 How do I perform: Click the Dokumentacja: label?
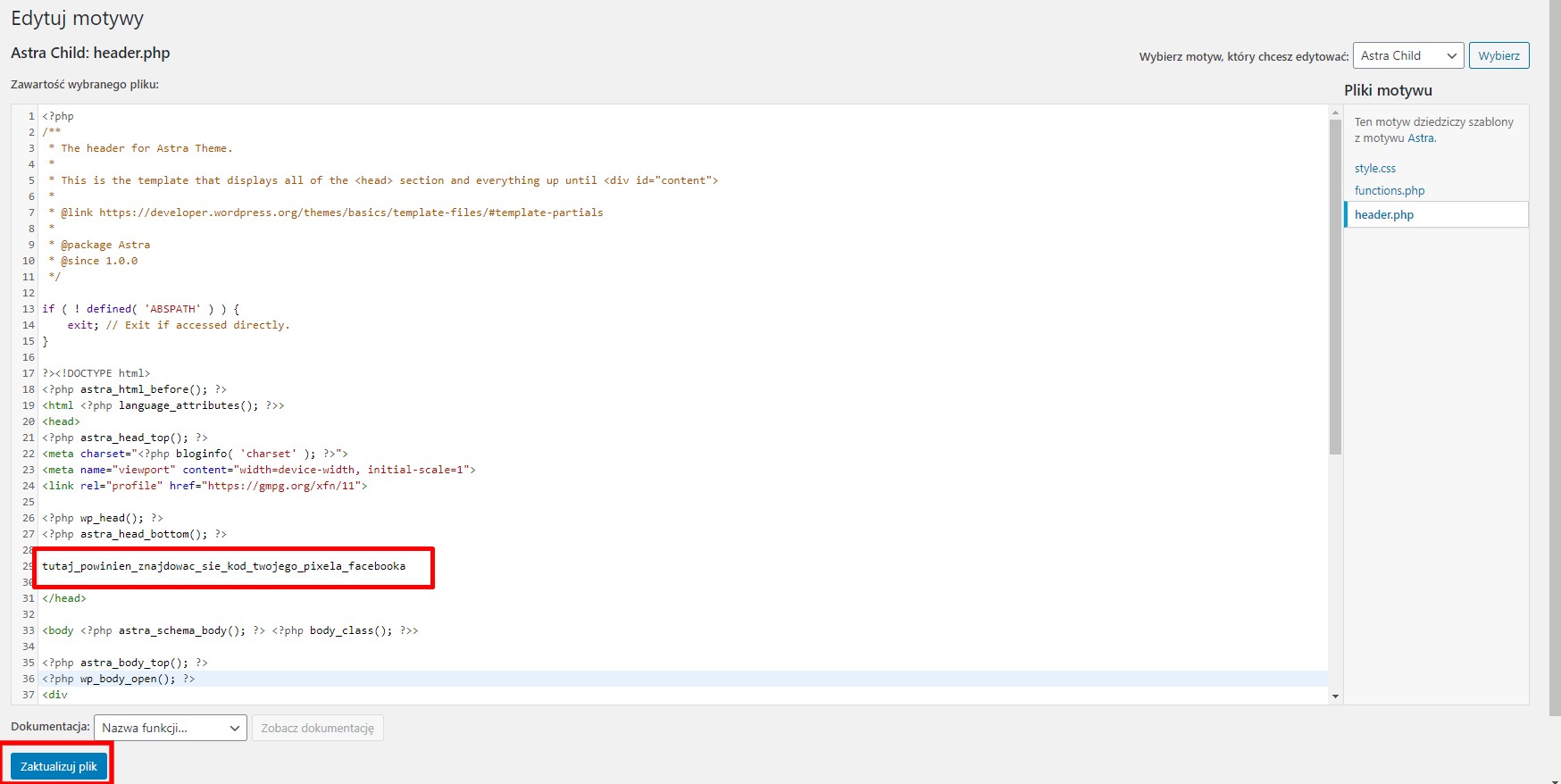click(50, 727)
